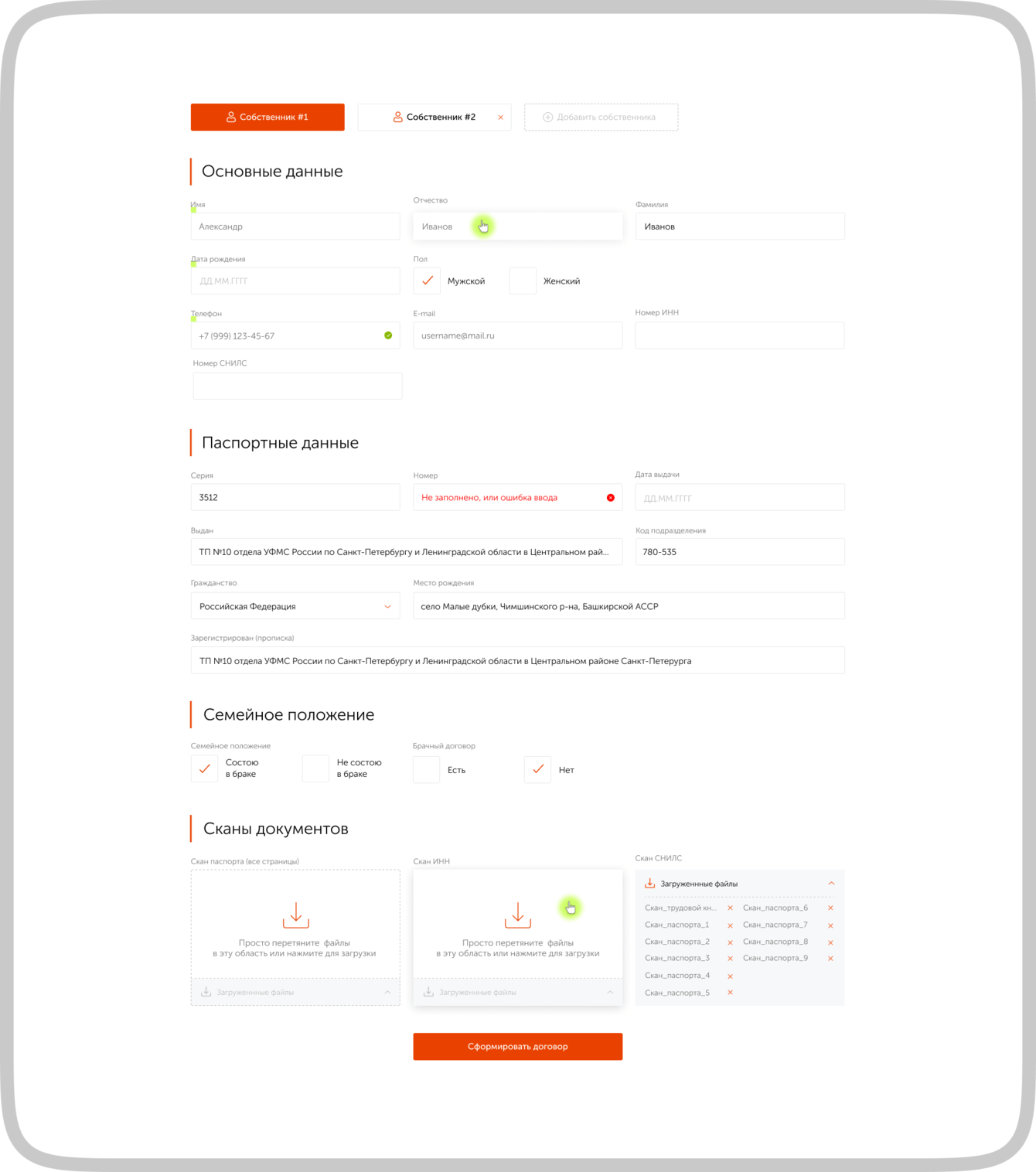The width and height of the screenshot is (1036, 1172).
Task: Delete file Скан_паспорта_1 via its x
Action: point(730,925)
